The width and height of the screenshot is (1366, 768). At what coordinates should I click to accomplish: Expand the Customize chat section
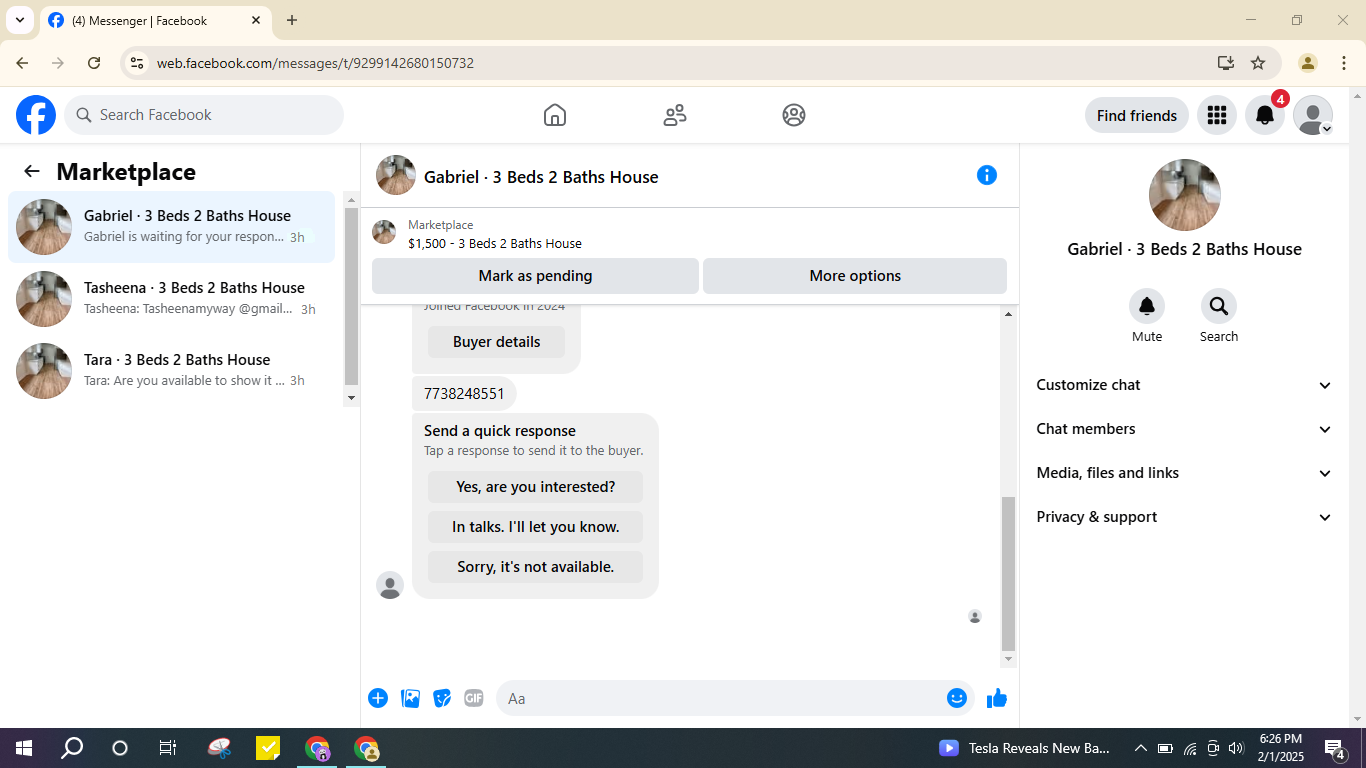point(1185,385)
